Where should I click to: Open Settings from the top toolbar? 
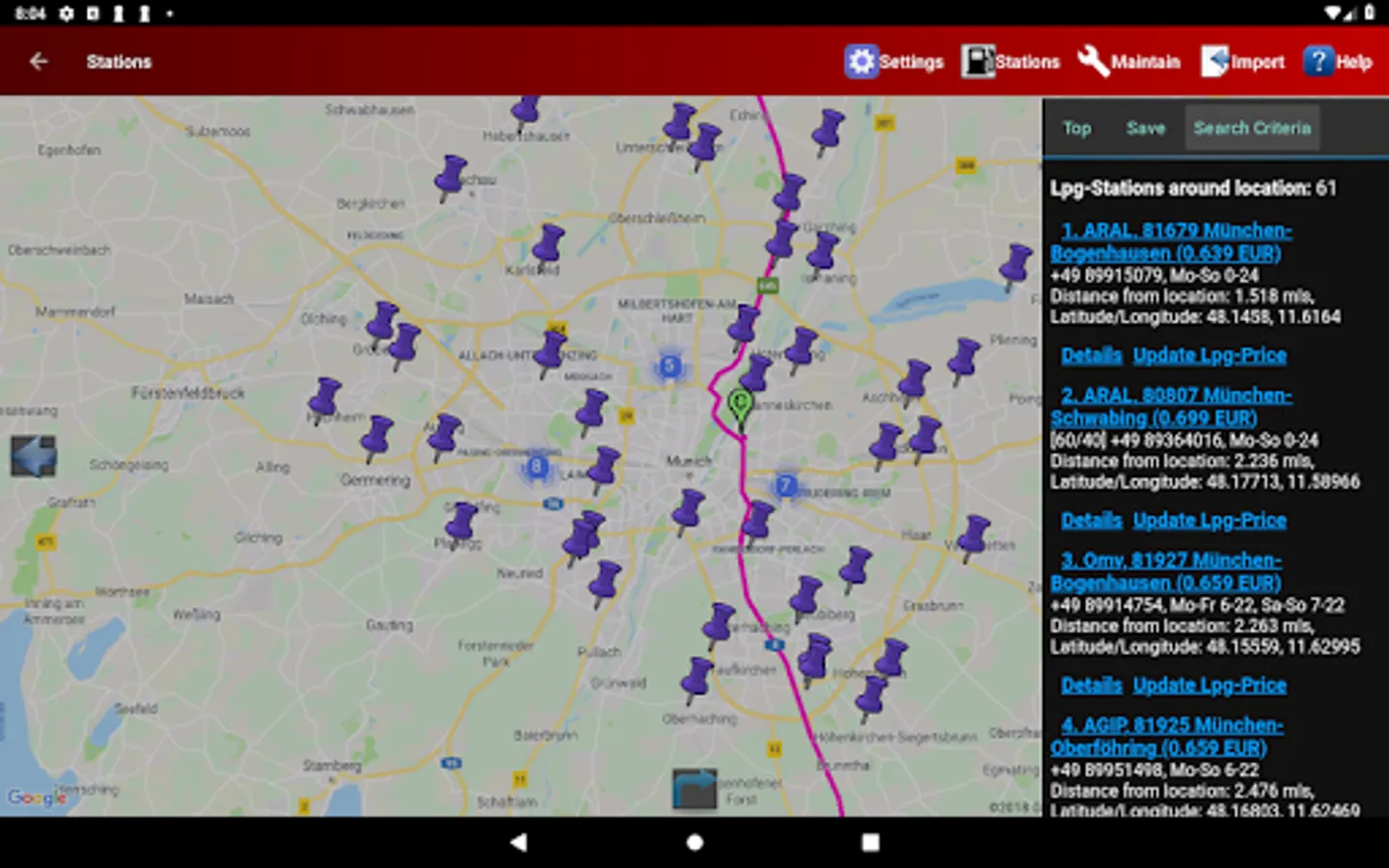point(894,62)
